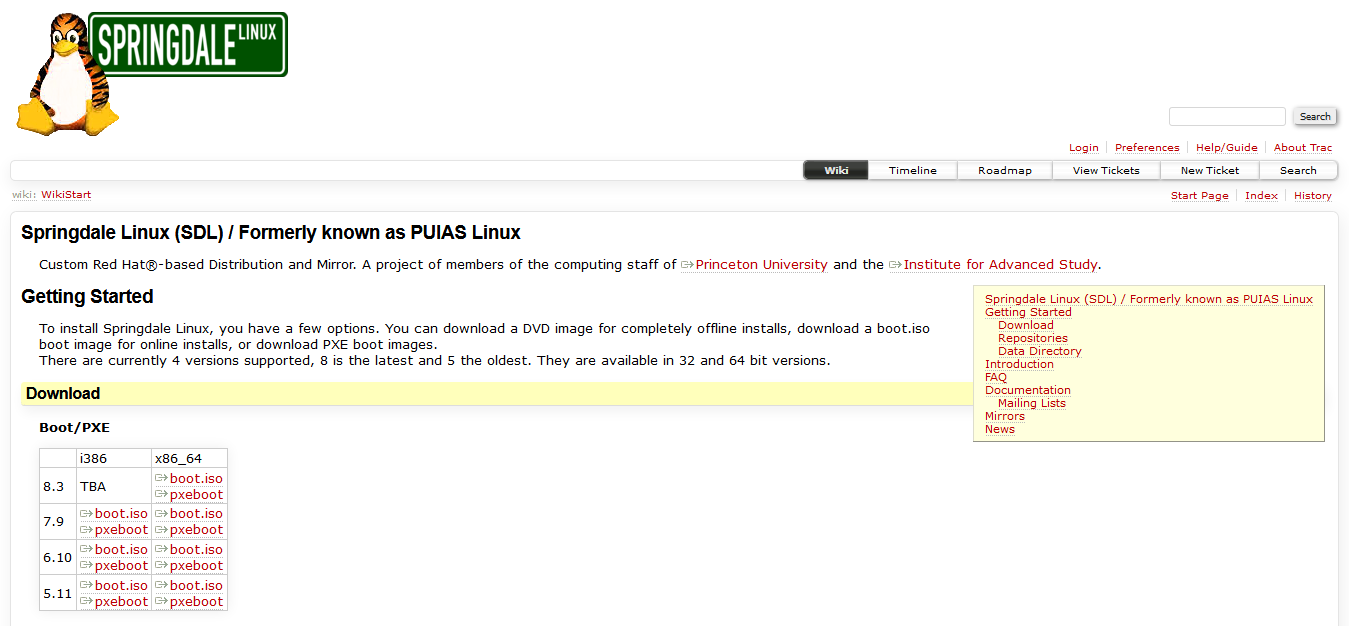Click arrow icon before Institute for Advanced Study

click(x=893, y=265)
